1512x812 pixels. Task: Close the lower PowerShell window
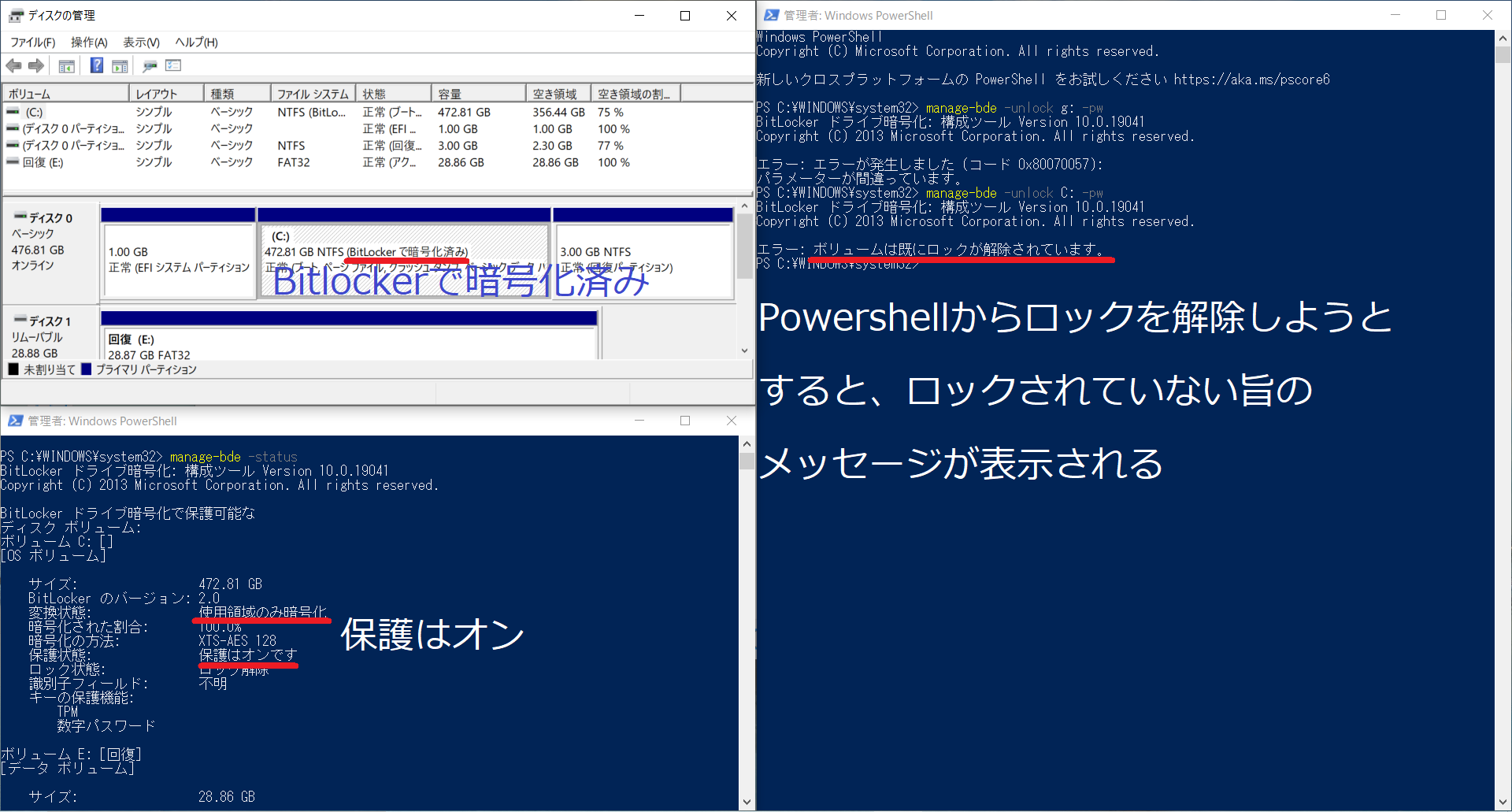tap(732, 421)
